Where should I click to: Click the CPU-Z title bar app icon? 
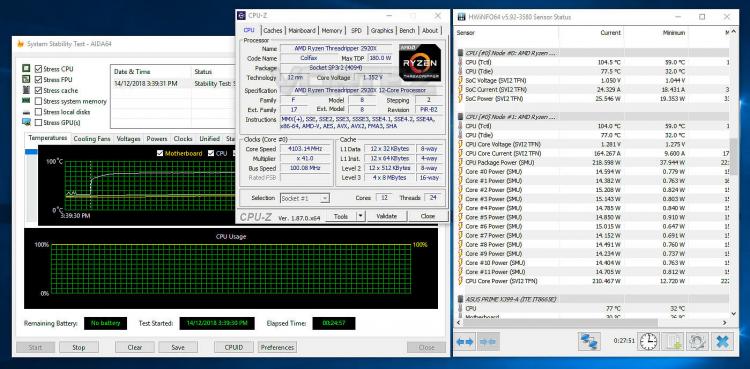click(242, 15)
